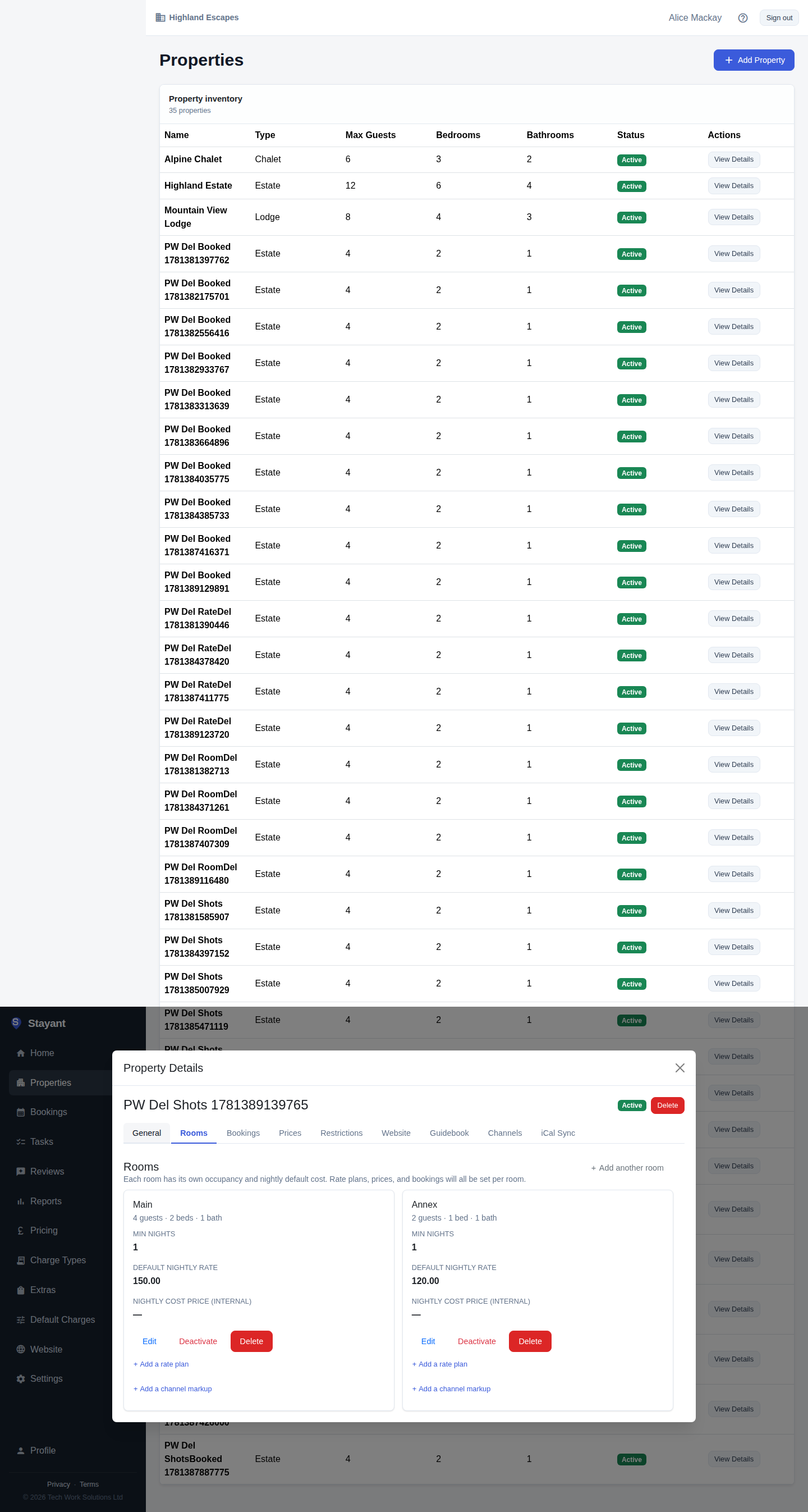Click the Settings gear icon in sidebar

coord(21,1379)
